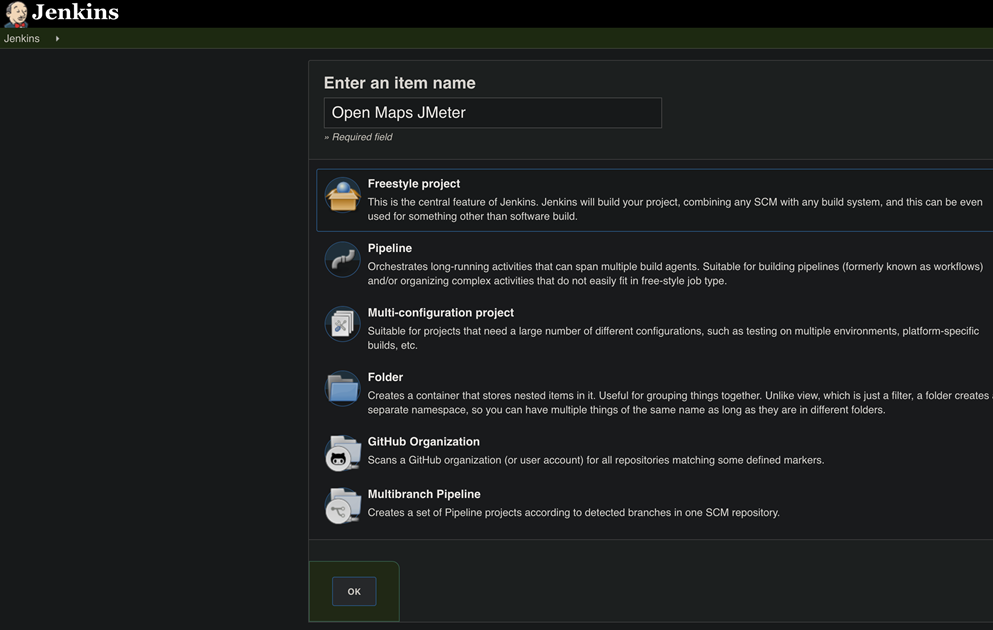
Task: Choose the Folder item type title
Action: click(x=385, y=377)
